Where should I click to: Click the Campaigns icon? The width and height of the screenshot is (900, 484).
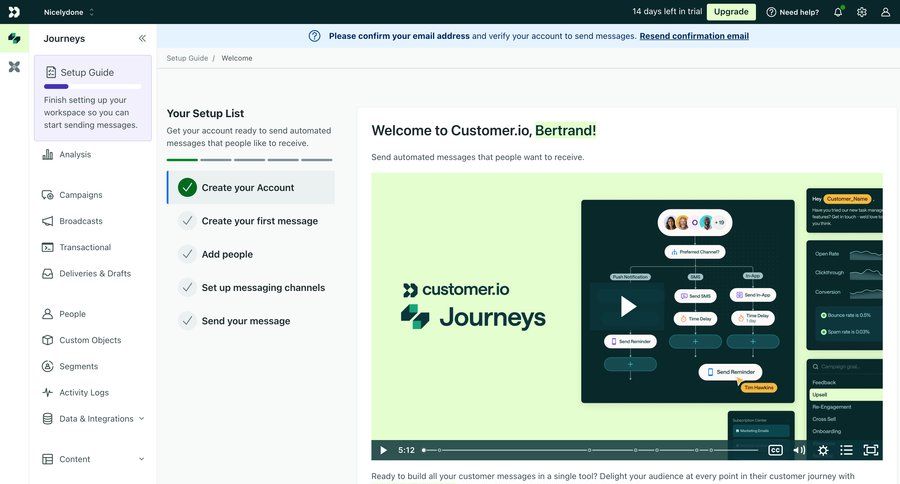pos(48,195)
